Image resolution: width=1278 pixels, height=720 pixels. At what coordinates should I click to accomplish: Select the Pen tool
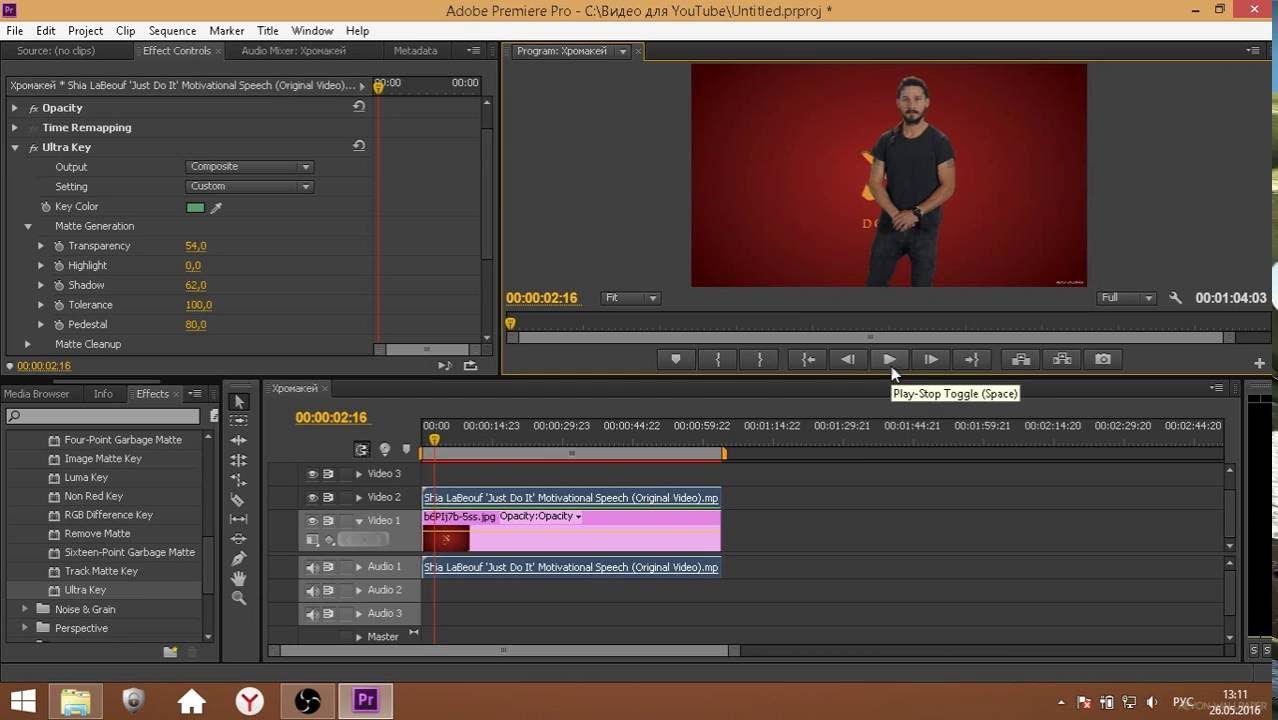pyautogui.click(x=238, y=558)
